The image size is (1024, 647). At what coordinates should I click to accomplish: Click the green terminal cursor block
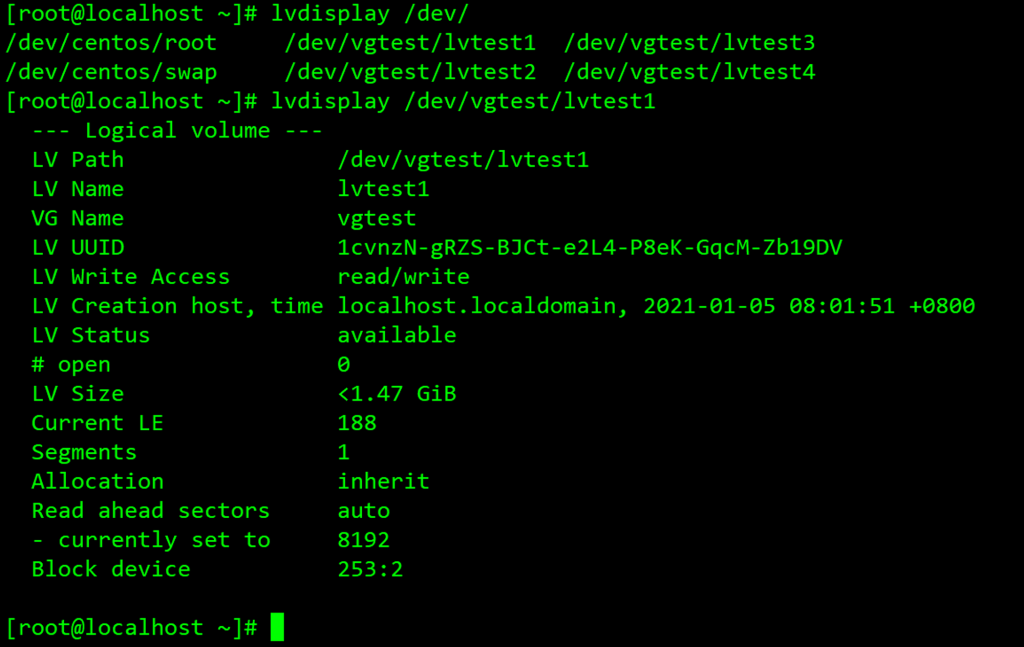pos(277,627)
